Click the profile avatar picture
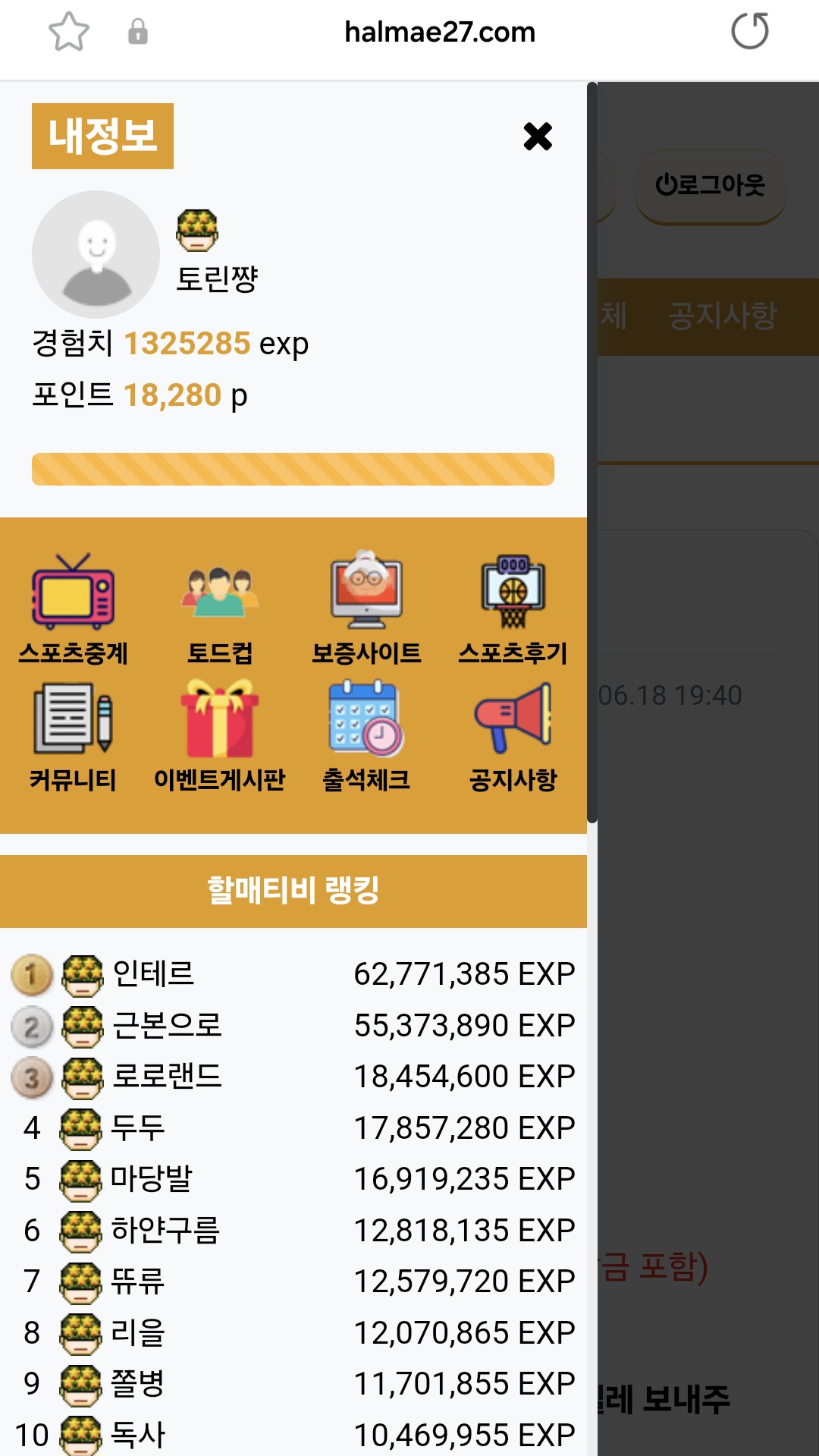The width and height of the screenshot is (819, 1456). [96, 254]
